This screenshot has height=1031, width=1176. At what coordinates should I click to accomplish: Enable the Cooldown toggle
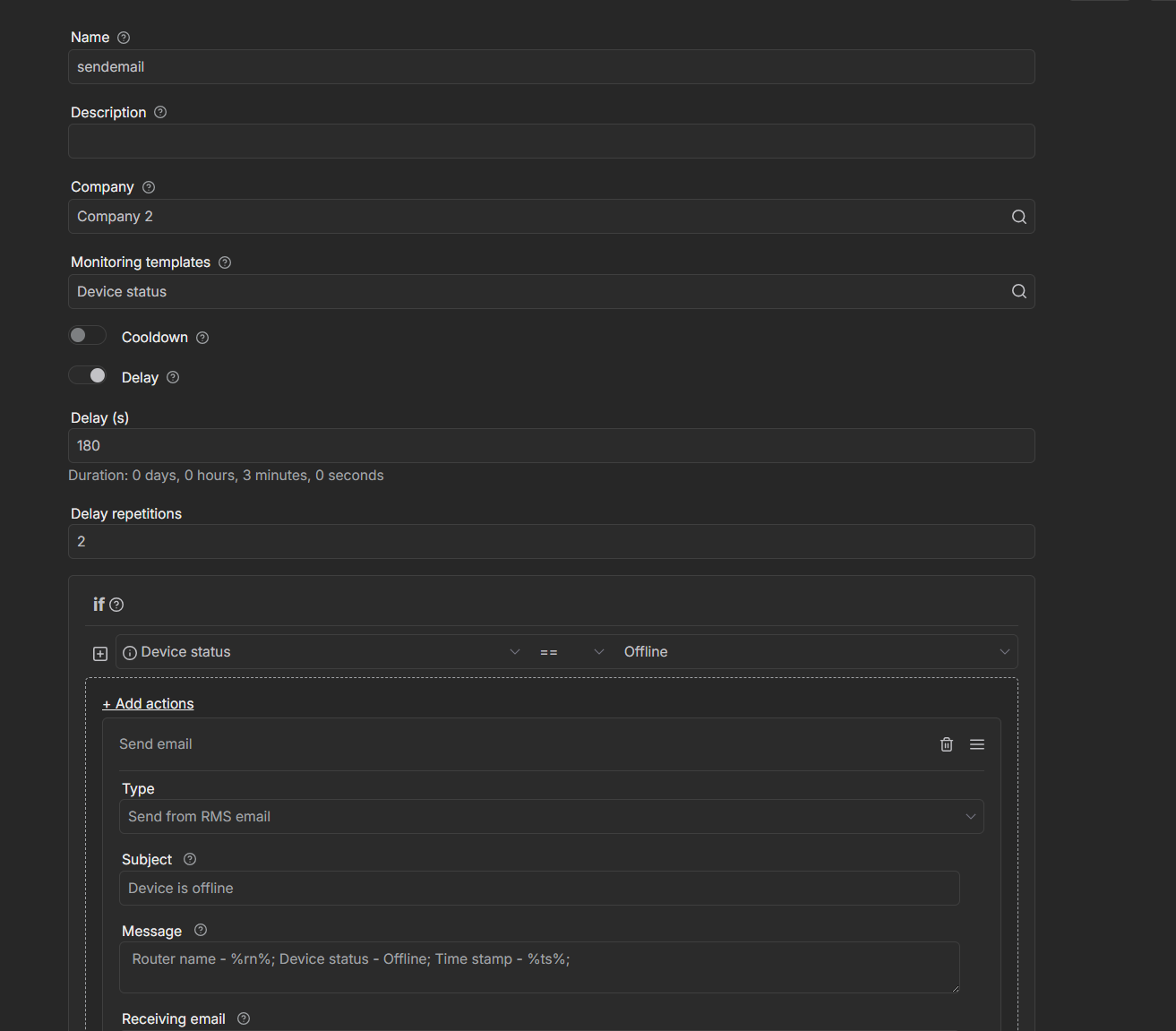tap(88, 335)
